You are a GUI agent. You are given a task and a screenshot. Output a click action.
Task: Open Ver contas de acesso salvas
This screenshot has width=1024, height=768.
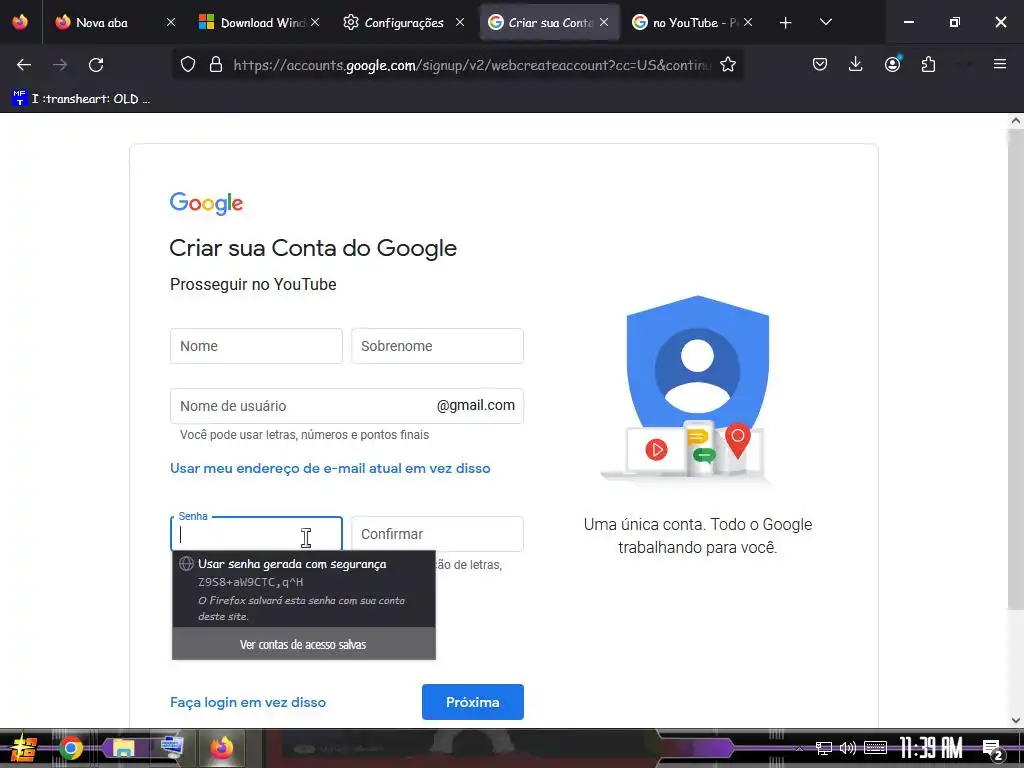(304, 644)
